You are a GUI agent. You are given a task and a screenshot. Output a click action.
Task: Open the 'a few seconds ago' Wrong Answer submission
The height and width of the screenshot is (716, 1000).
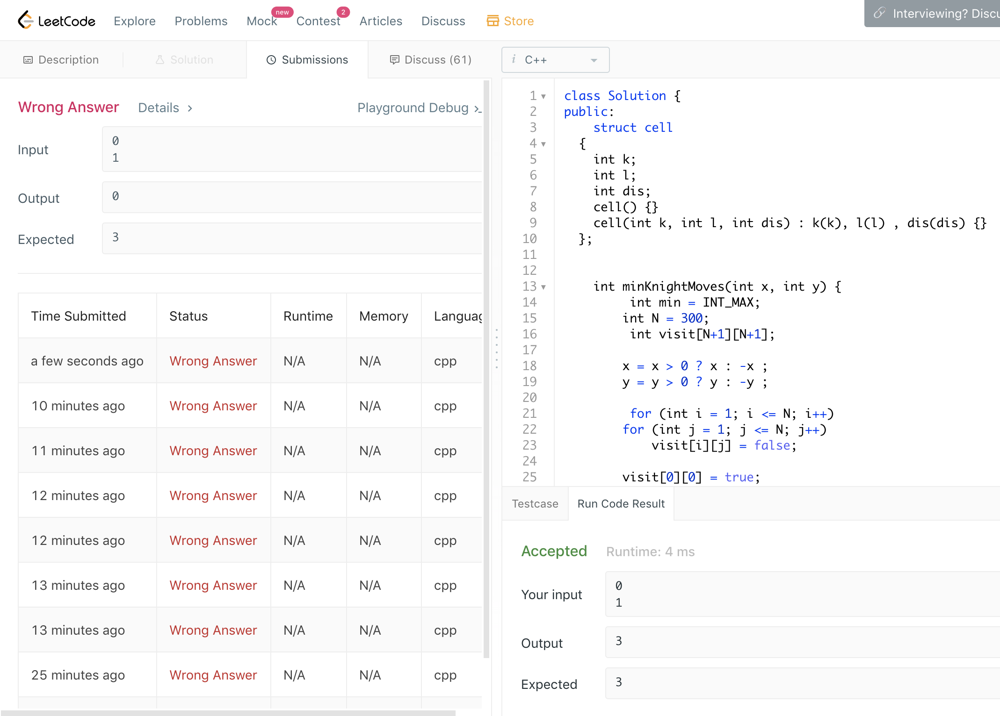pos(213,361)
